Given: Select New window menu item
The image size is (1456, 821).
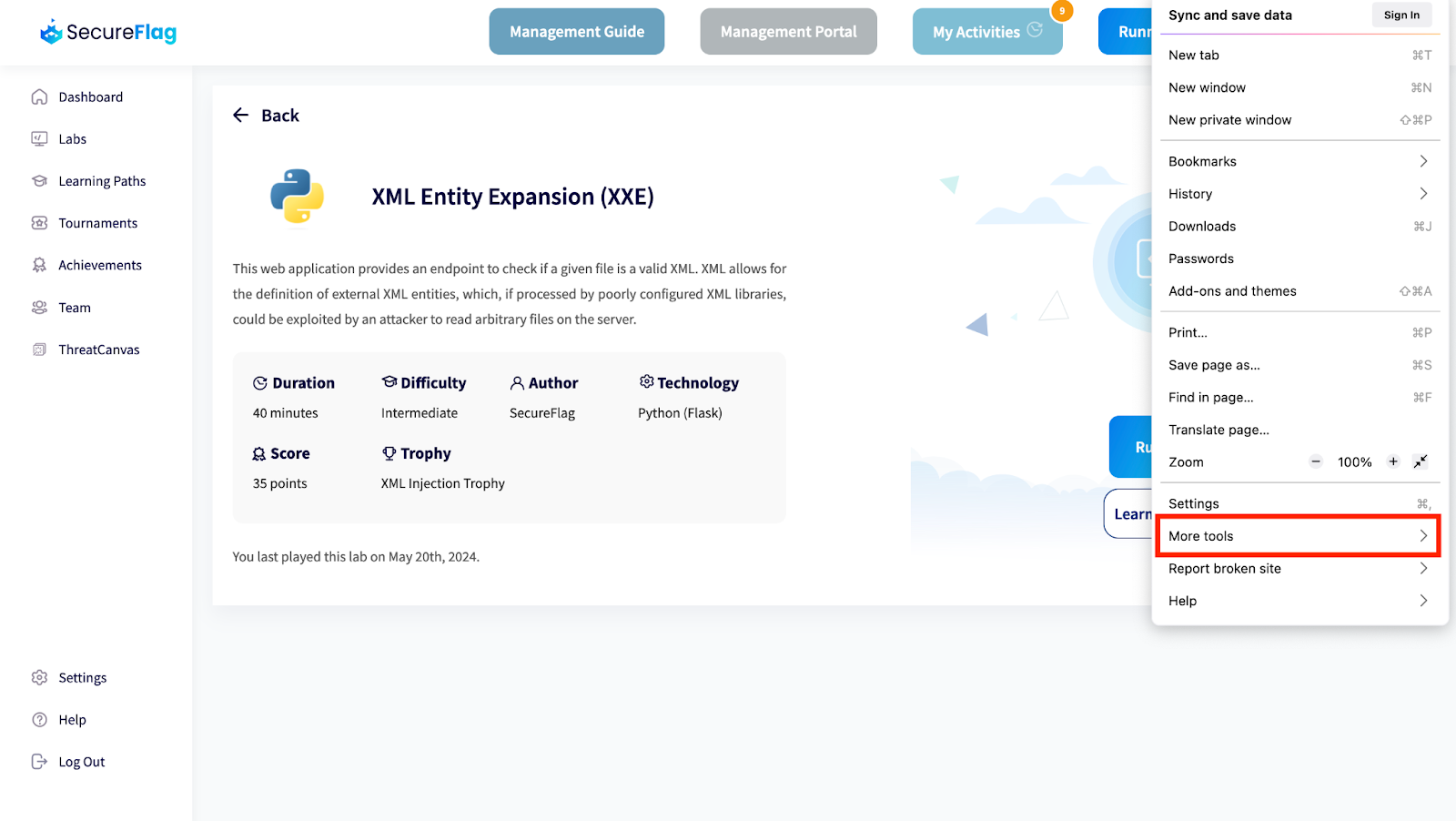Looking at the screenshot, I should point(1299,87).
